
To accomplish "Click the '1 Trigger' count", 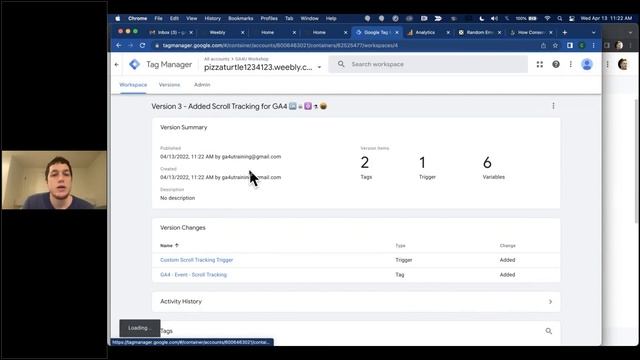I will coord(427,167).
